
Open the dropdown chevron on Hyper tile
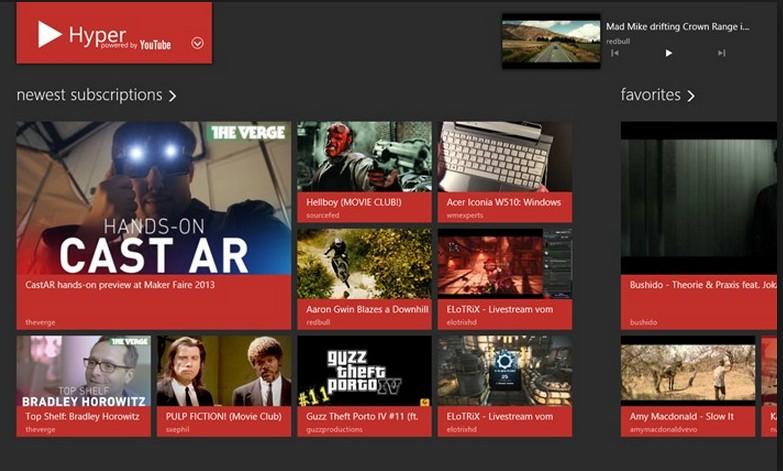click(x=197, y=43)
